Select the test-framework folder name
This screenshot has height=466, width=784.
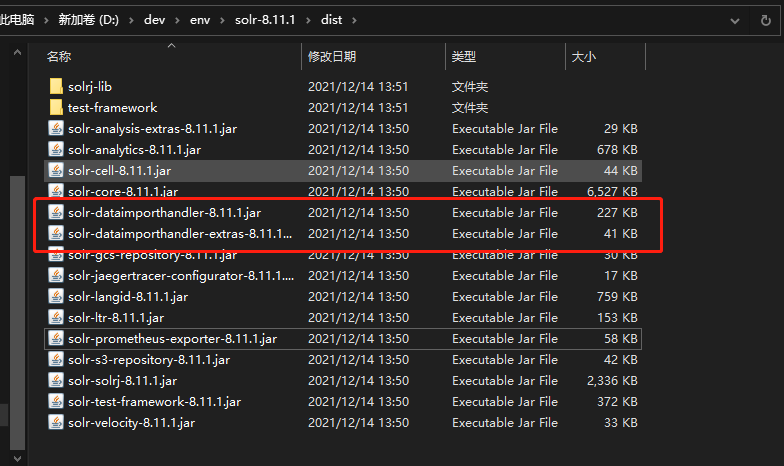pyautogui.click(x=112, y=108)
